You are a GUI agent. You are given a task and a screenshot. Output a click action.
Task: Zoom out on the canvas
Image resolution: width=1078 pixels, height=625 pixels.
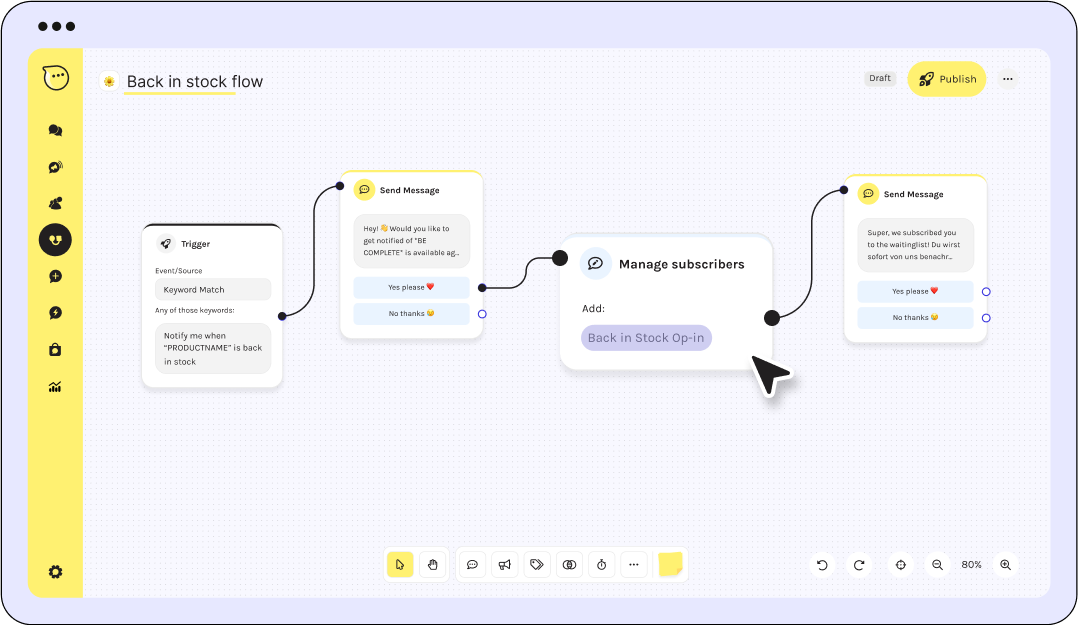937,565
